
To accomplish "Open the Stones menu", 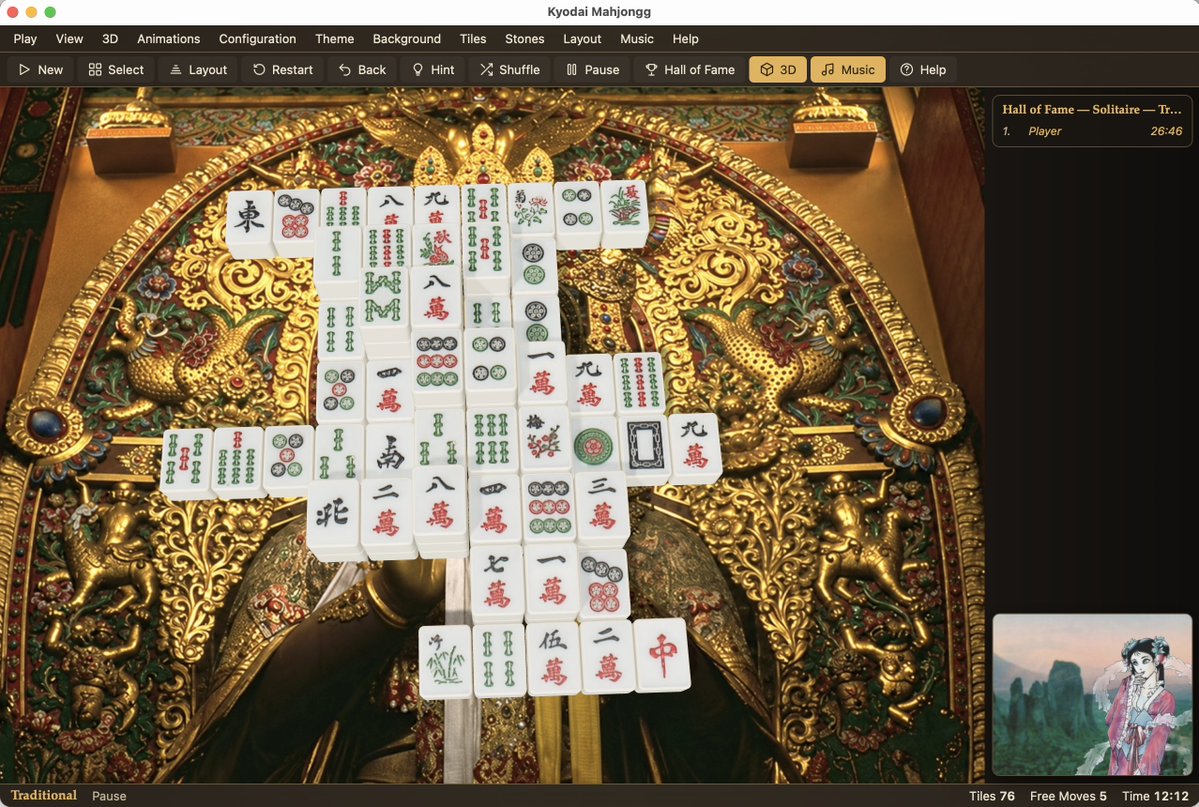I will coord(525,39).
